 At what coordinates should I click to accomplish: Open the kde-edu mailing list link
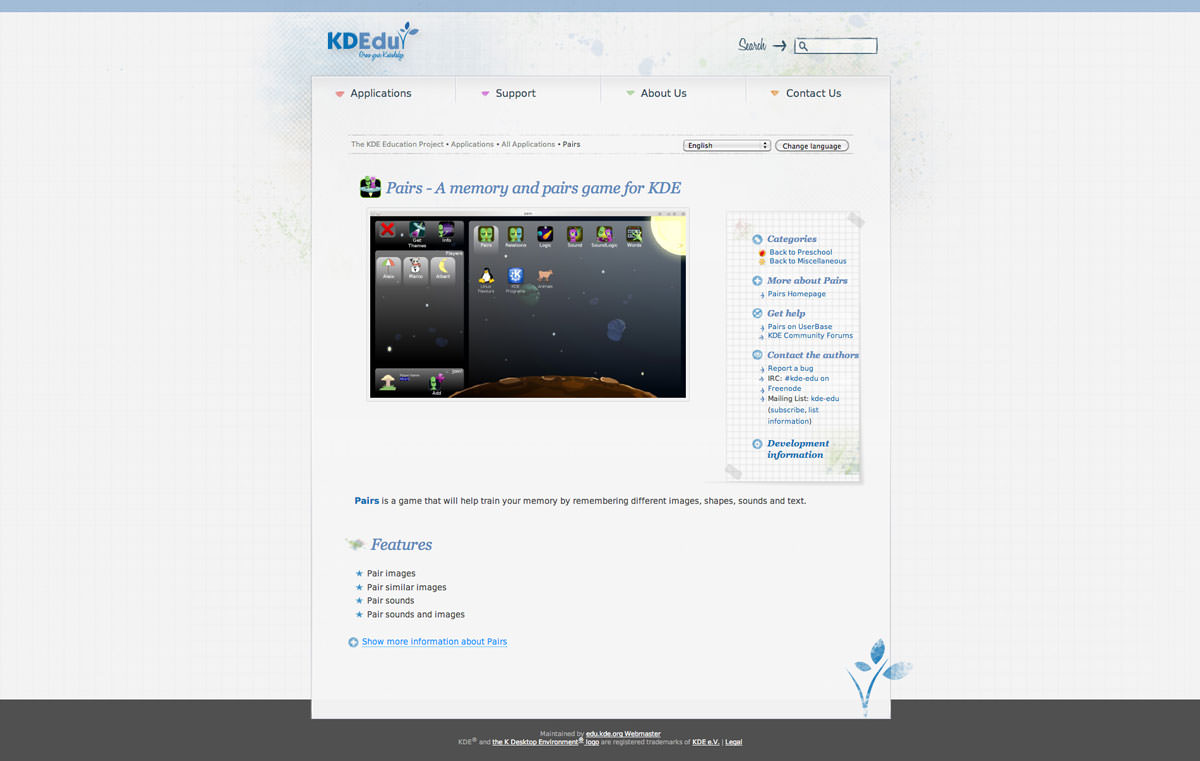(825, 398)
